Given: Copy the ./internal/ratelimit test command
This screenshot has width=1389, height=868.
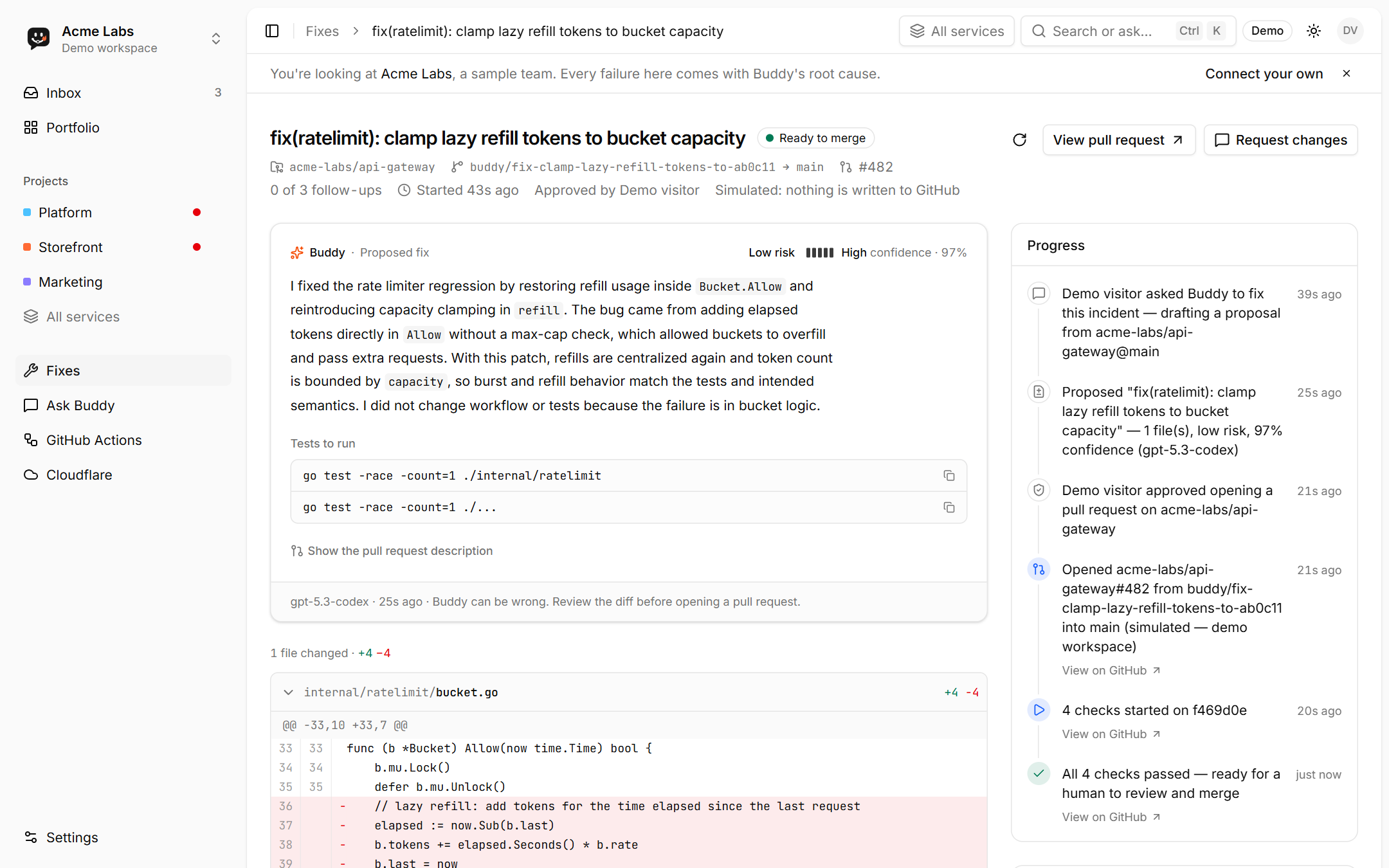Looking at the screenshot, I should (949, 476).
